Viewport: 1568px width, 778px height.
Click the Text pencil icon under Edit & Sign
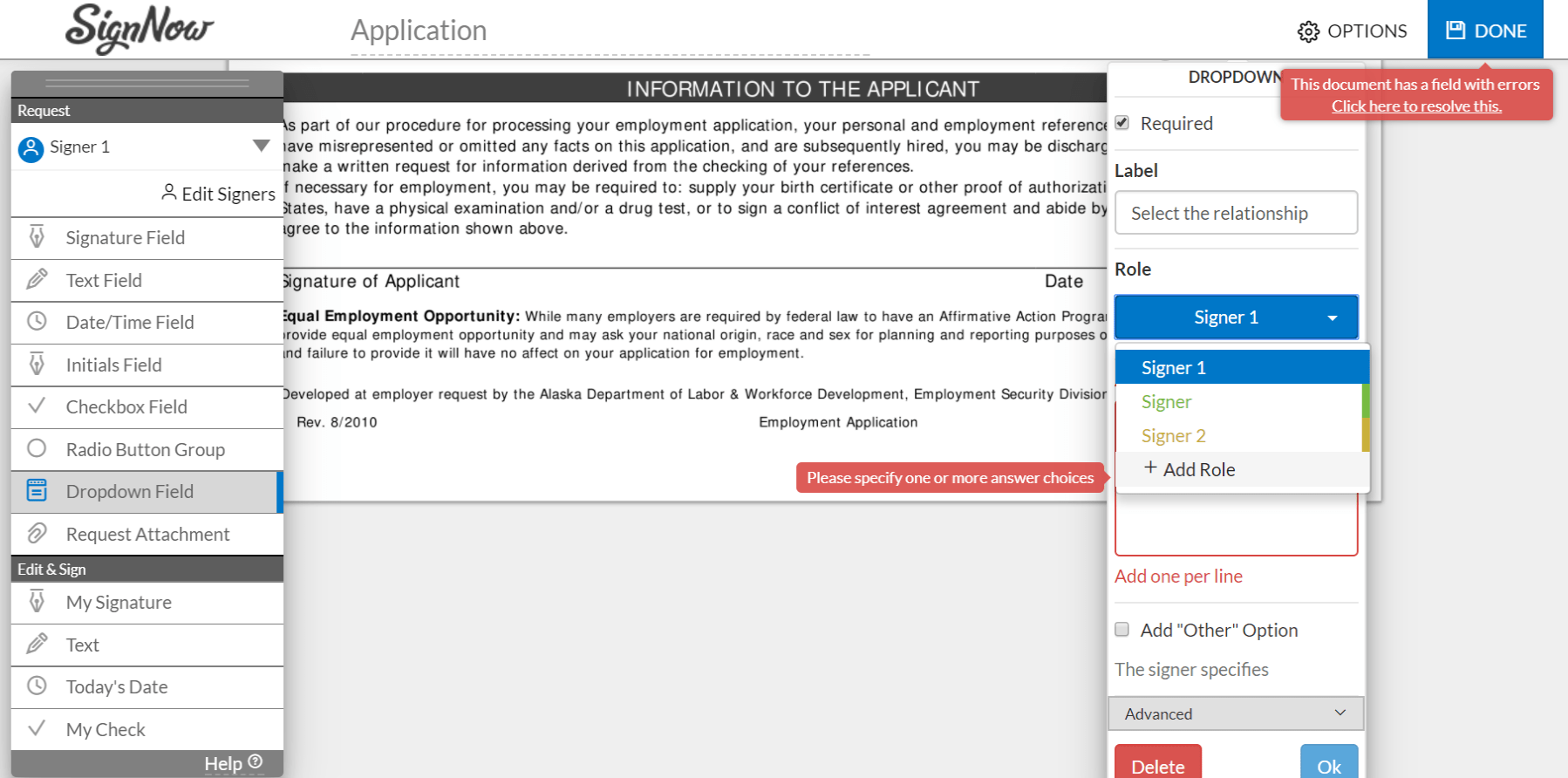click(37, 644)
